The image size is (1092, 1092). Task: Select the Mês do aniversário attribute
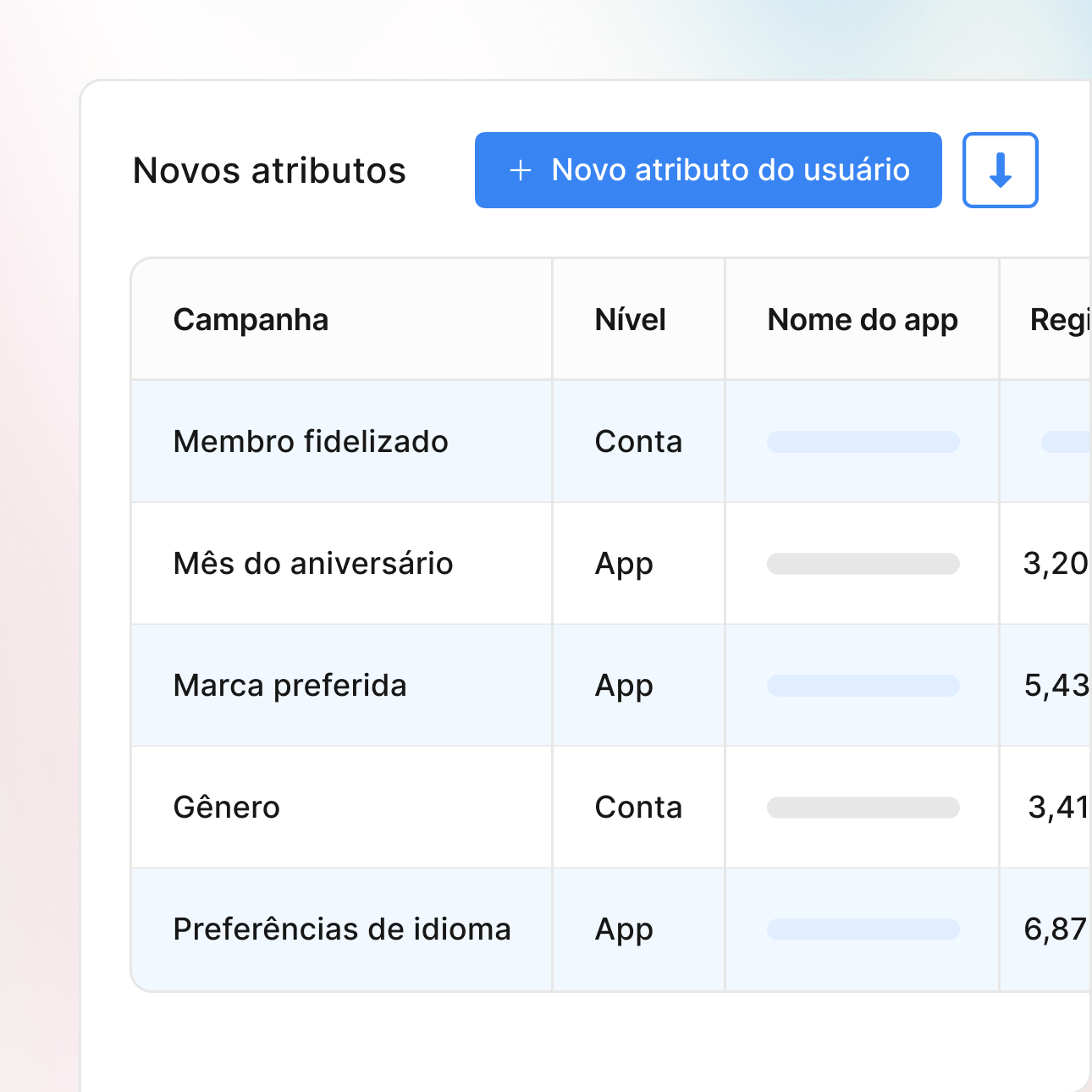tap(312, 564)
